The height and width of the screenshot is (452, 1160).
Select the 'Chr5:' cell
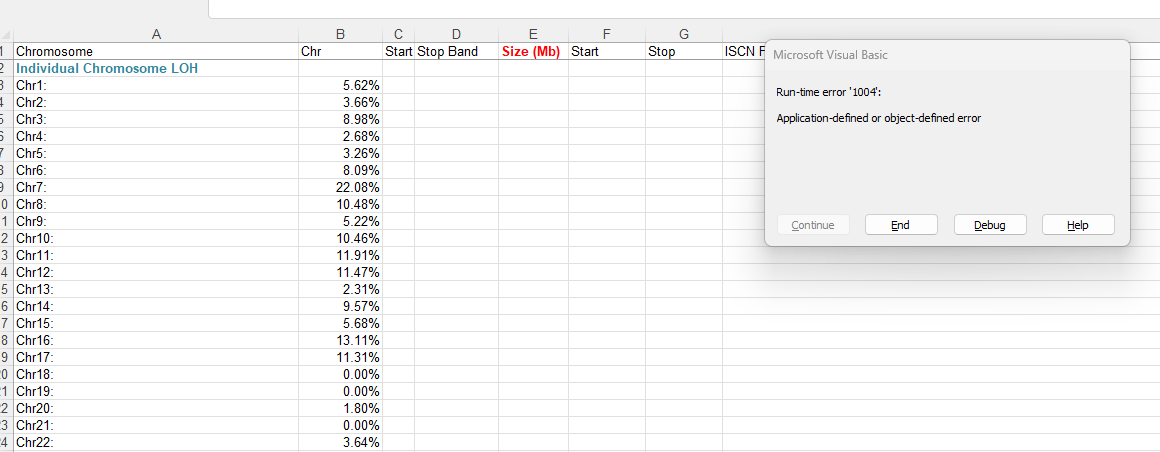click(156, 153)
